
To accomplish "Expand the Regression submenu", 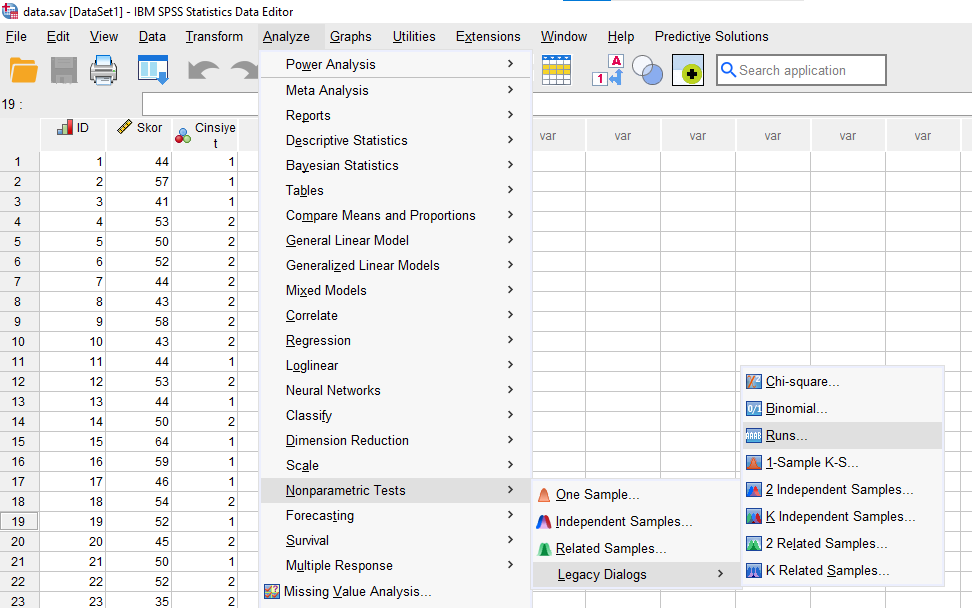I will [318, 340].
